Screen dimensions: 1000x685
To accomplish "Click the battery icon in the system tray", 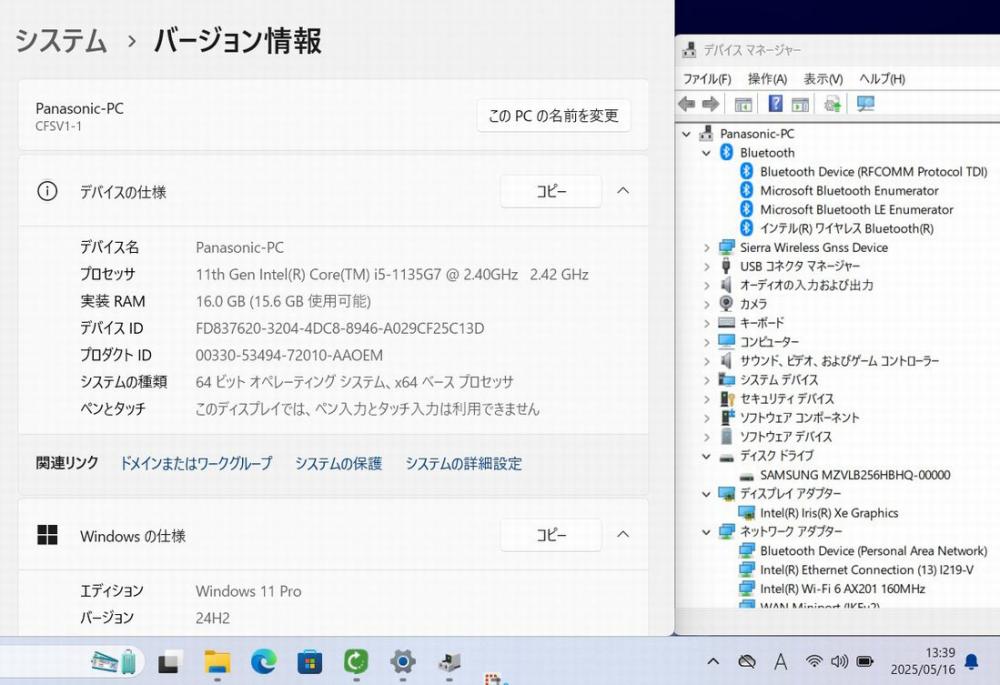I will (865, 661).
